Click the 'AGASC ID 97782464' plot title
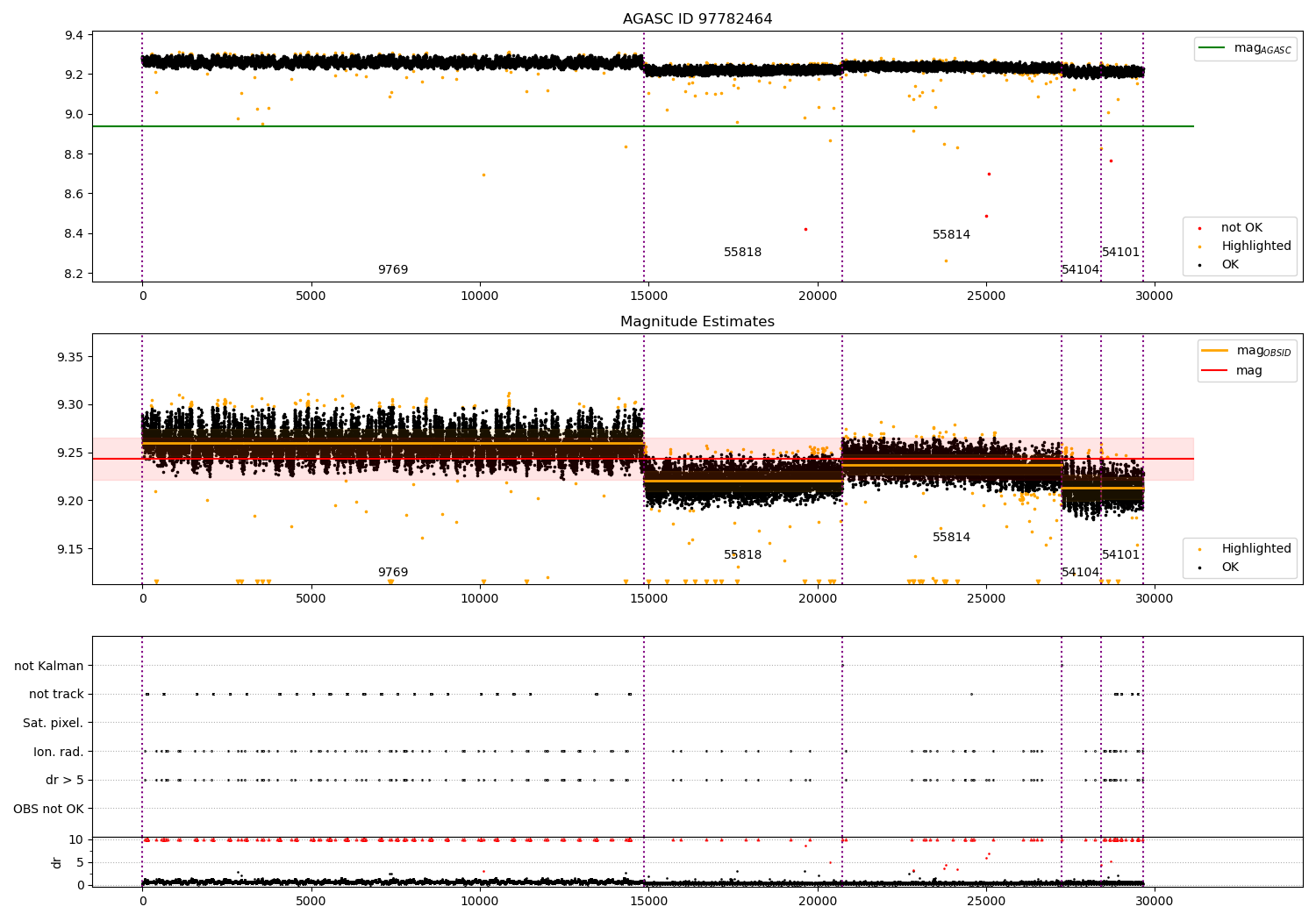The width and height of the screenshot is (1316, 921). point(697,19)
